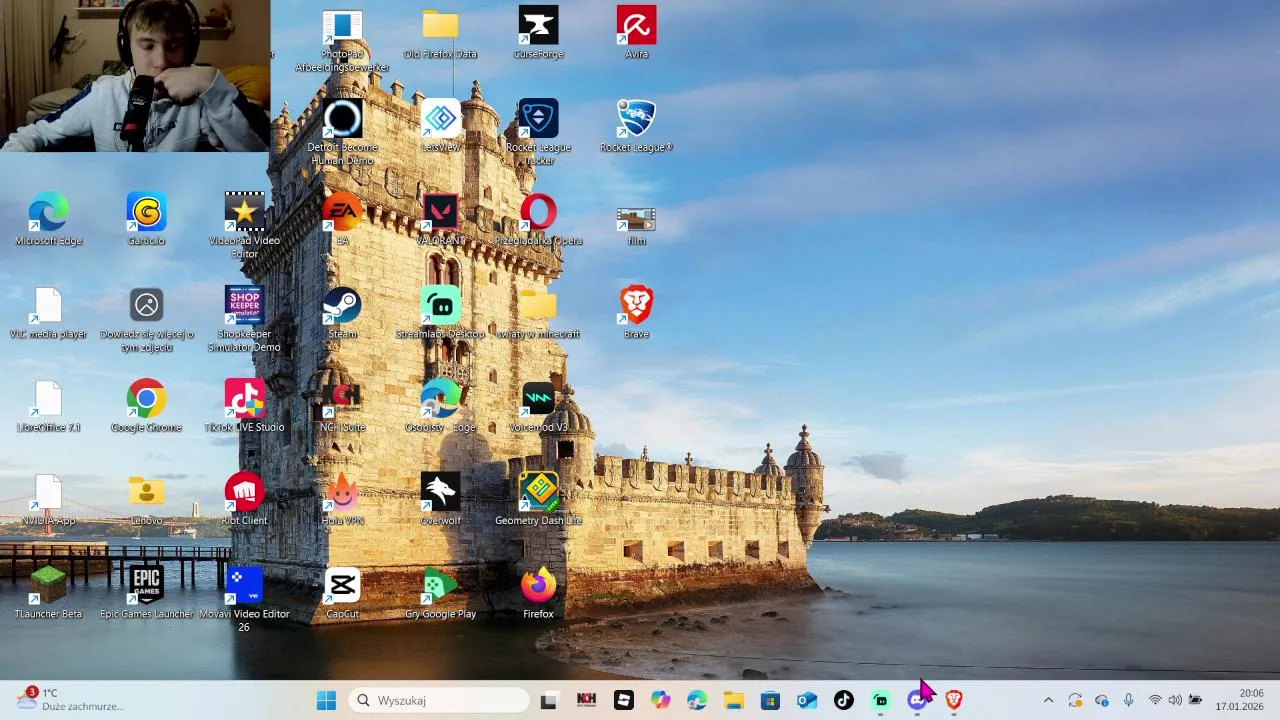Select the Overwolf desktop icon
1280x720 pixels.
tap(440, 499)
